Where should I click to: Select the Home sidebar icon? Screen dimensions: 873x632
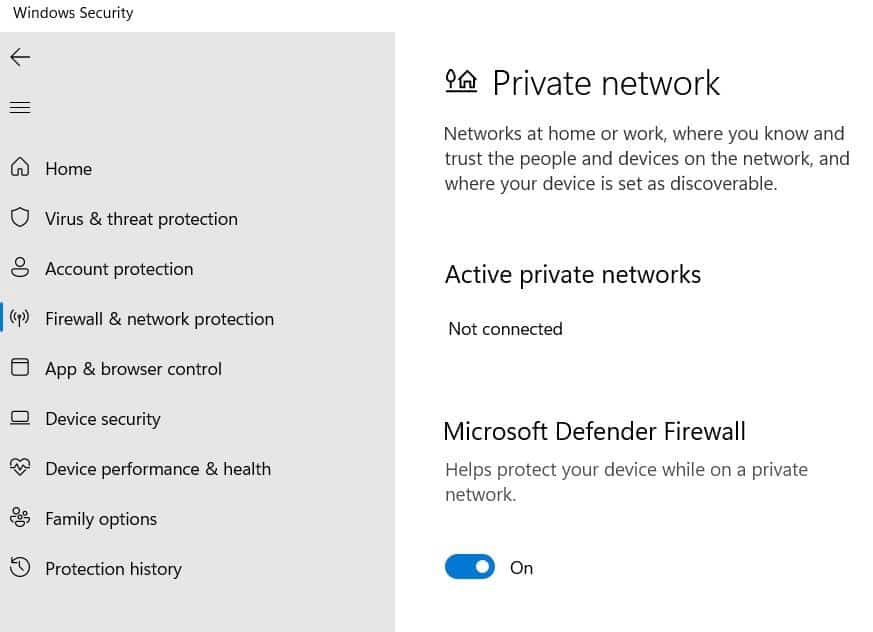tap(20, 168)
